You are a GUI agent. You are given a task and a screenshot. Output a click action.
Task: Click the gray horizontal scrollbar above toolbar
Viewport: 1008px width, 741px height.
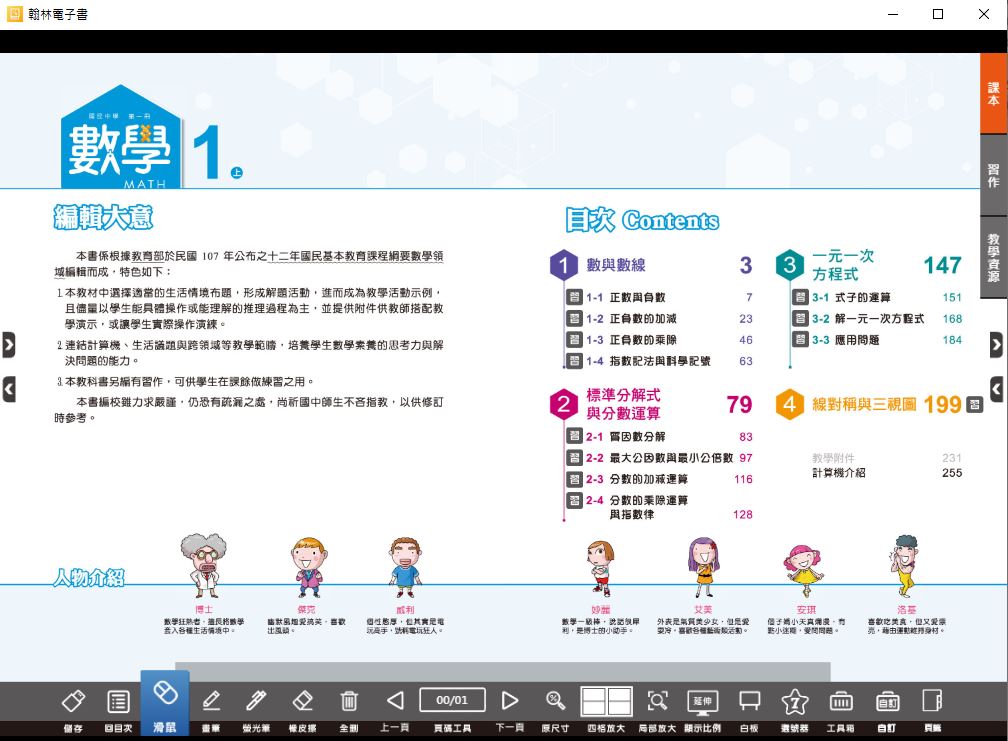coord(503,672)
